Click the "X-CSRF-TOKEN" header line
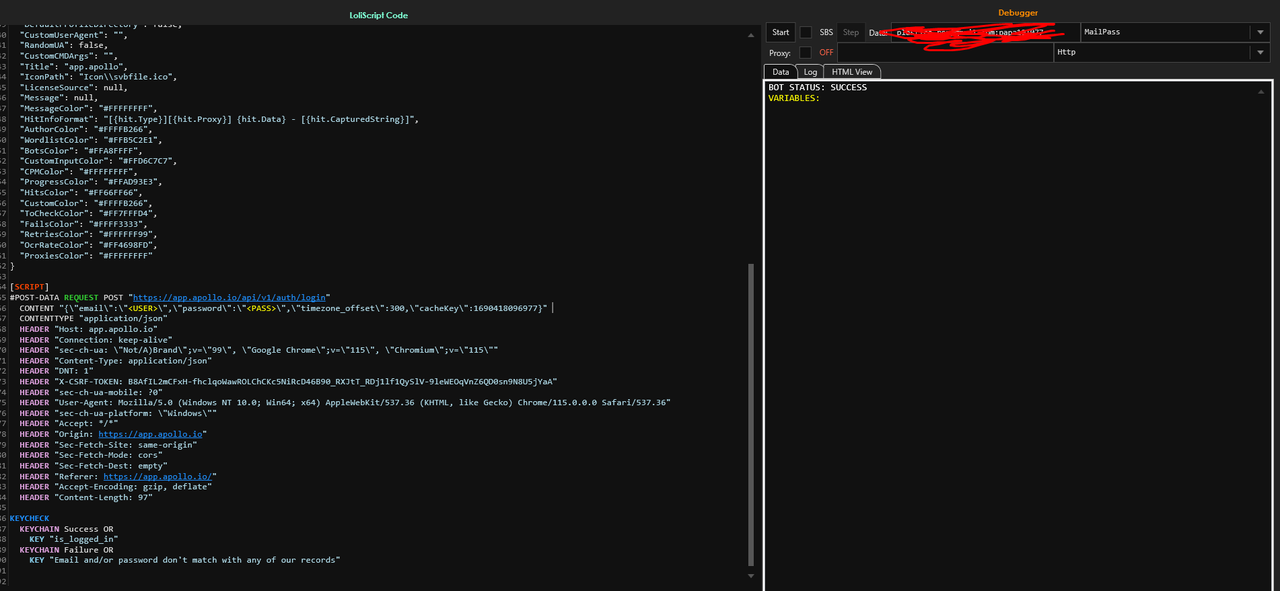 [x=288, y=382]
